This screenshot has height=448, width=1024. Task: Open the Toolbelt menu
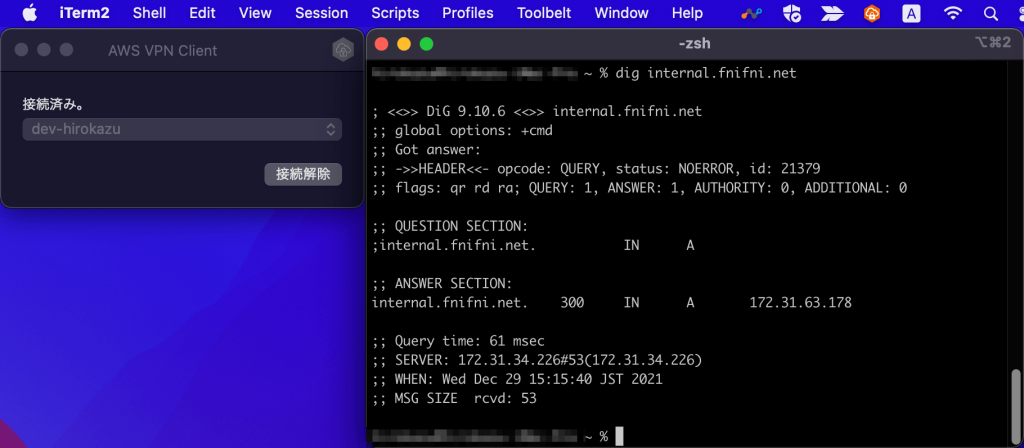(x=544, y=13)
